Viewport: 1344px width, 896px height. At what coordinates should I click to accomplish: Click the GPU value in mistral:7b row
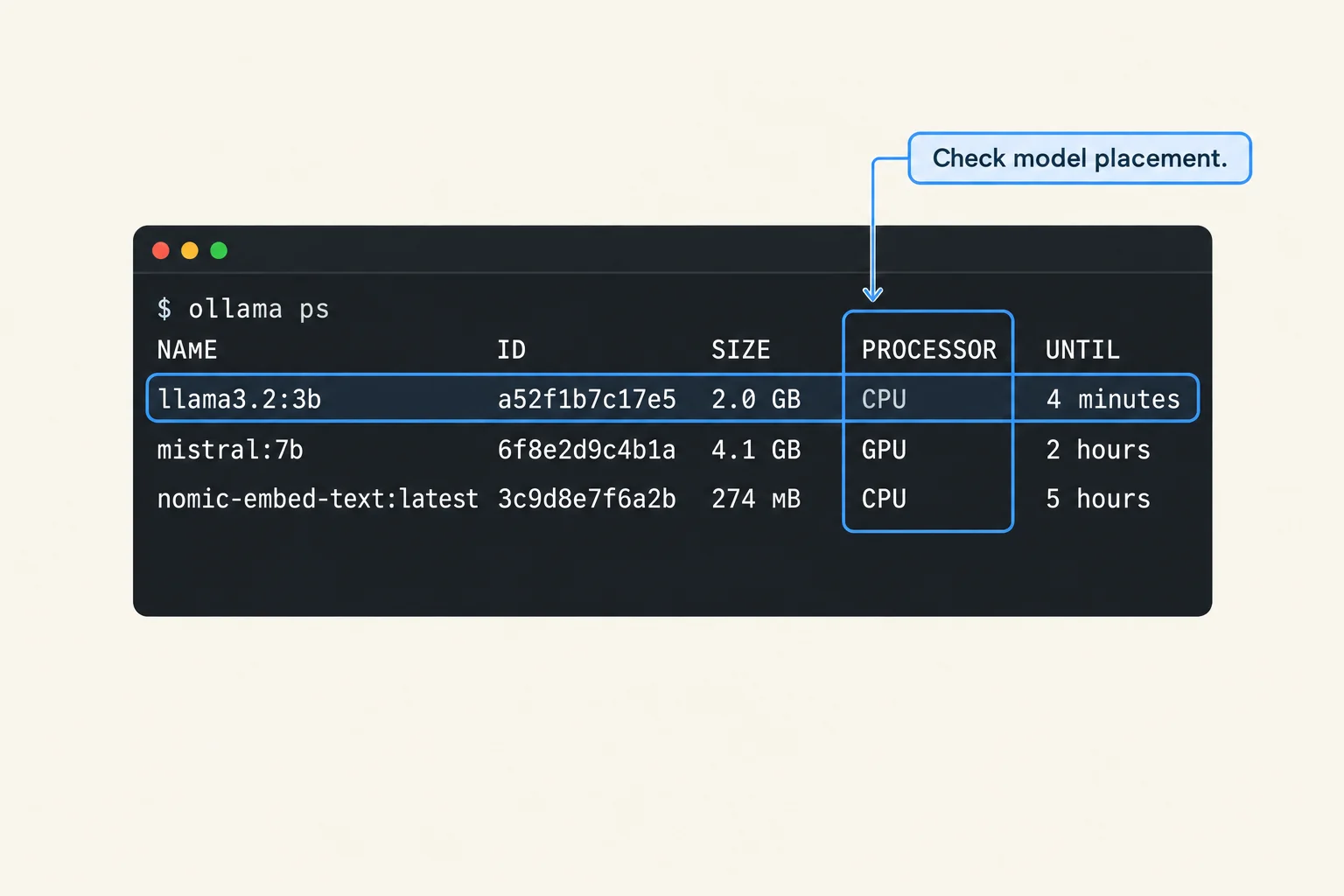(x=884, y=450)
